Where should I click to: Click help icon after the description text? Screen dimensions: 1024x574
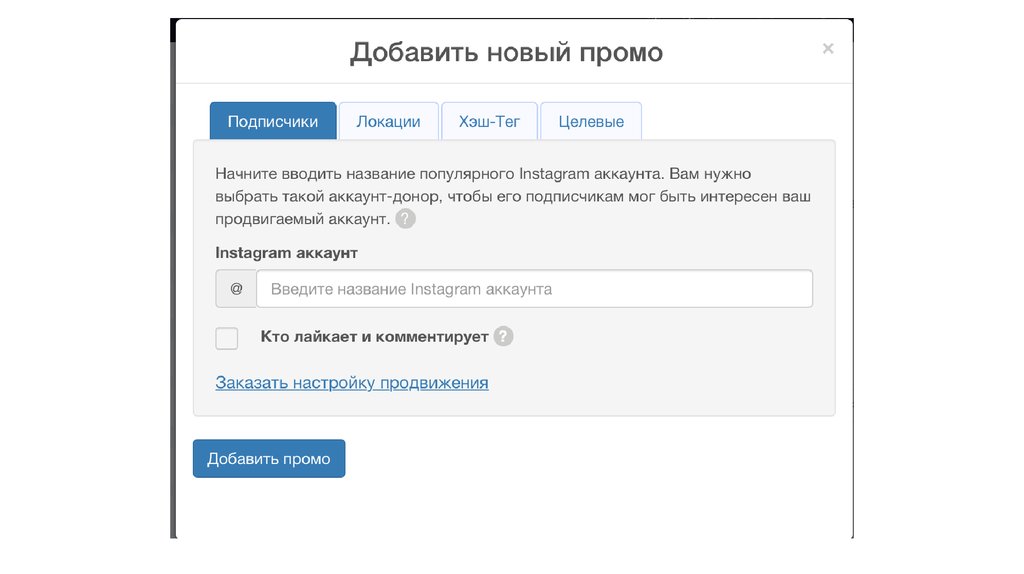405,219
